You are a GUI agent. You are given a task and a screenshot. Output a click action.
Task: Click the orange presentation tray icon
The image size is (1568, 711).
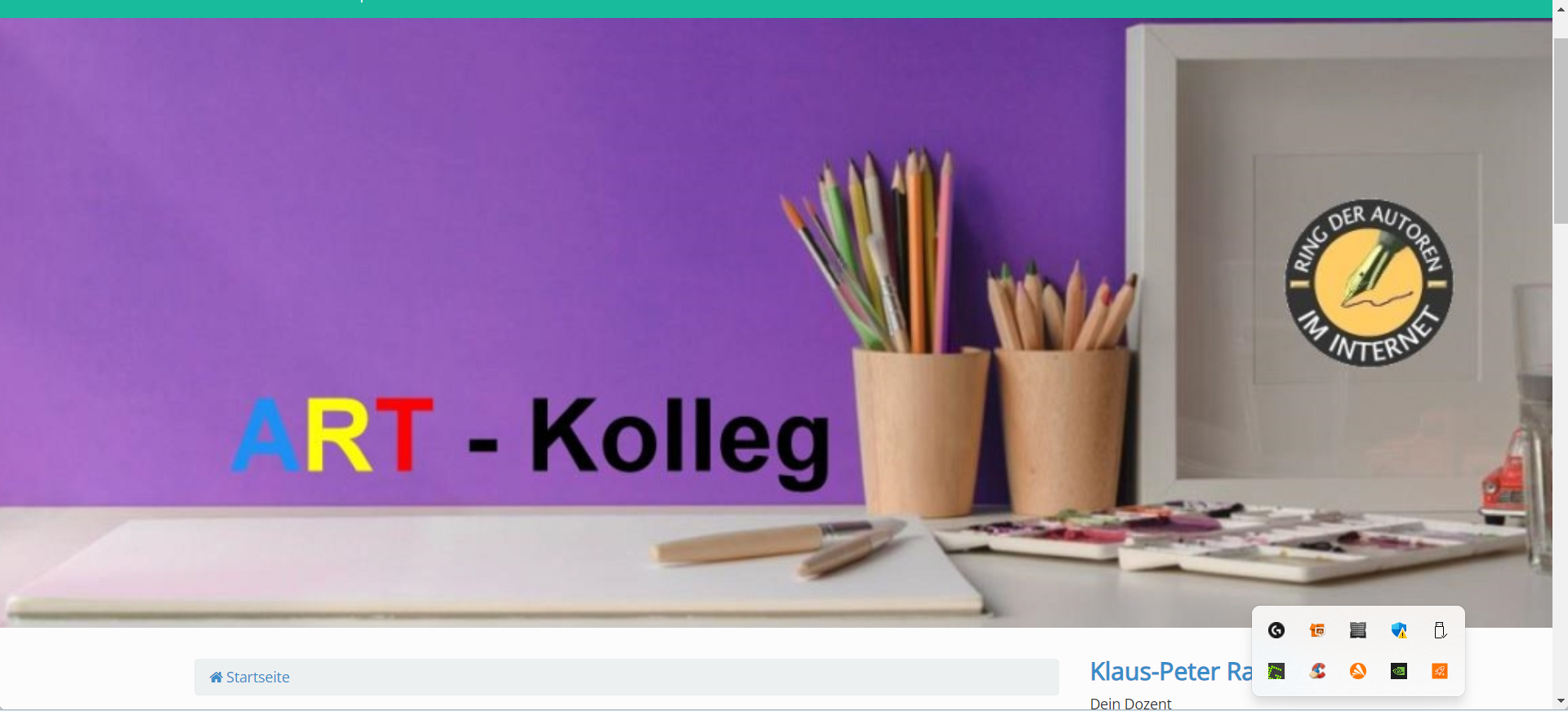coord(1317,630)
